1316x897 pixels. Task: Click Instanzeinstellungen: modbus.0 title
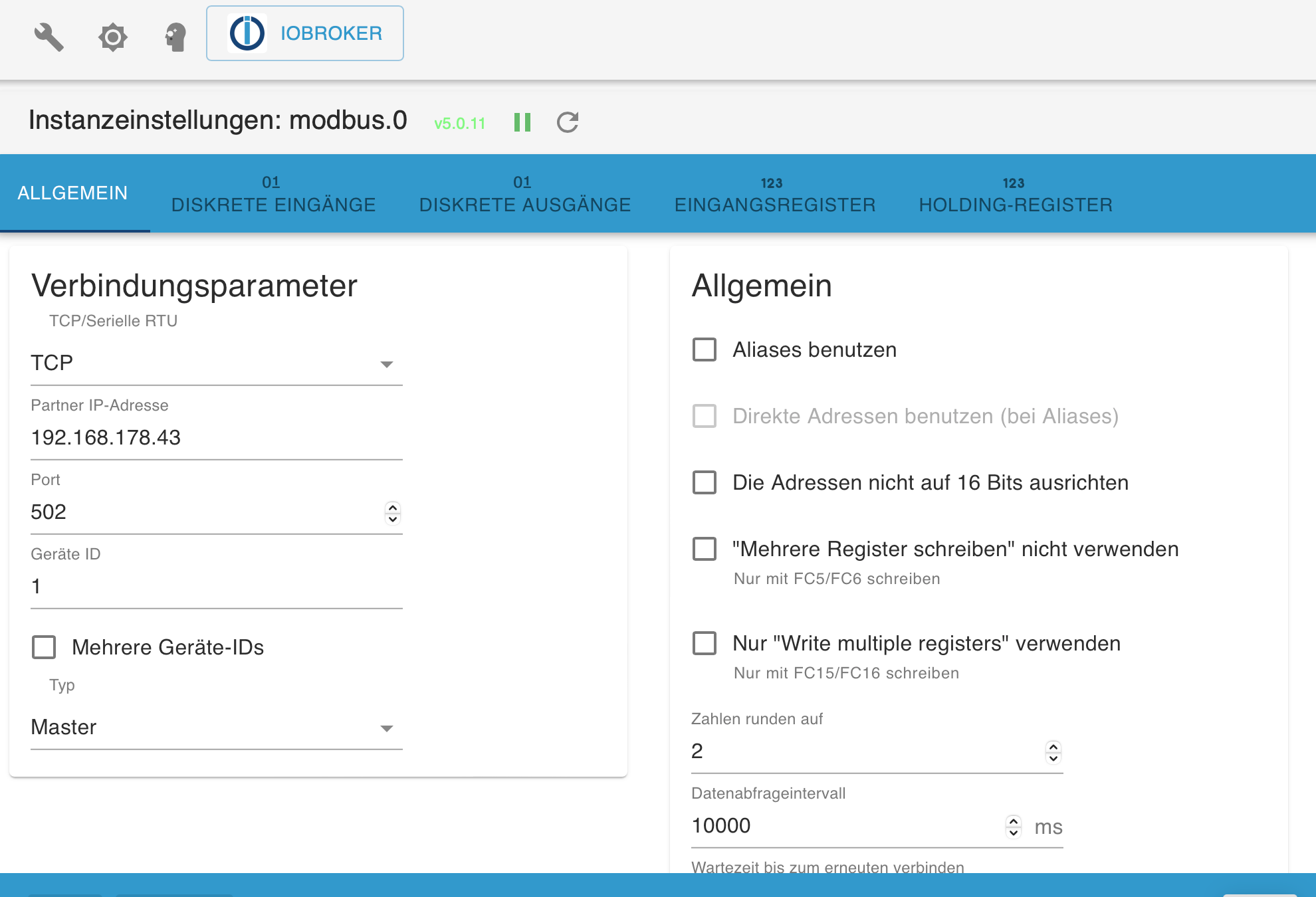[218, 120]
